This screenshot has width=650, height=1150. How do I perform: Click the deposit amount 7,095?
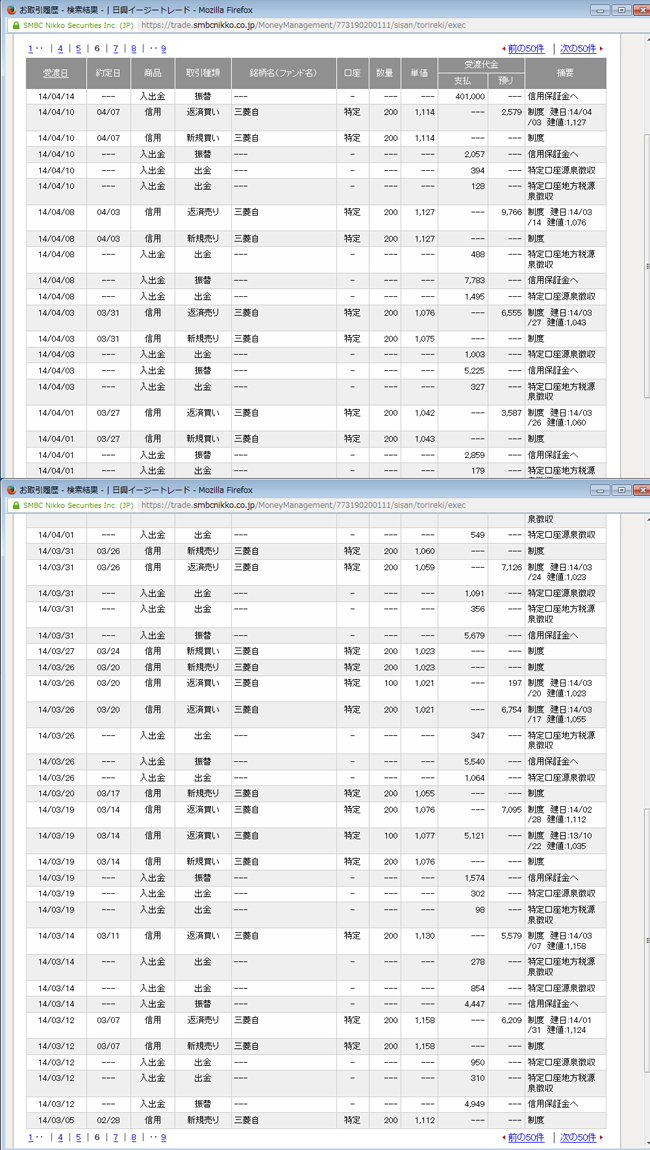point(511,810)
